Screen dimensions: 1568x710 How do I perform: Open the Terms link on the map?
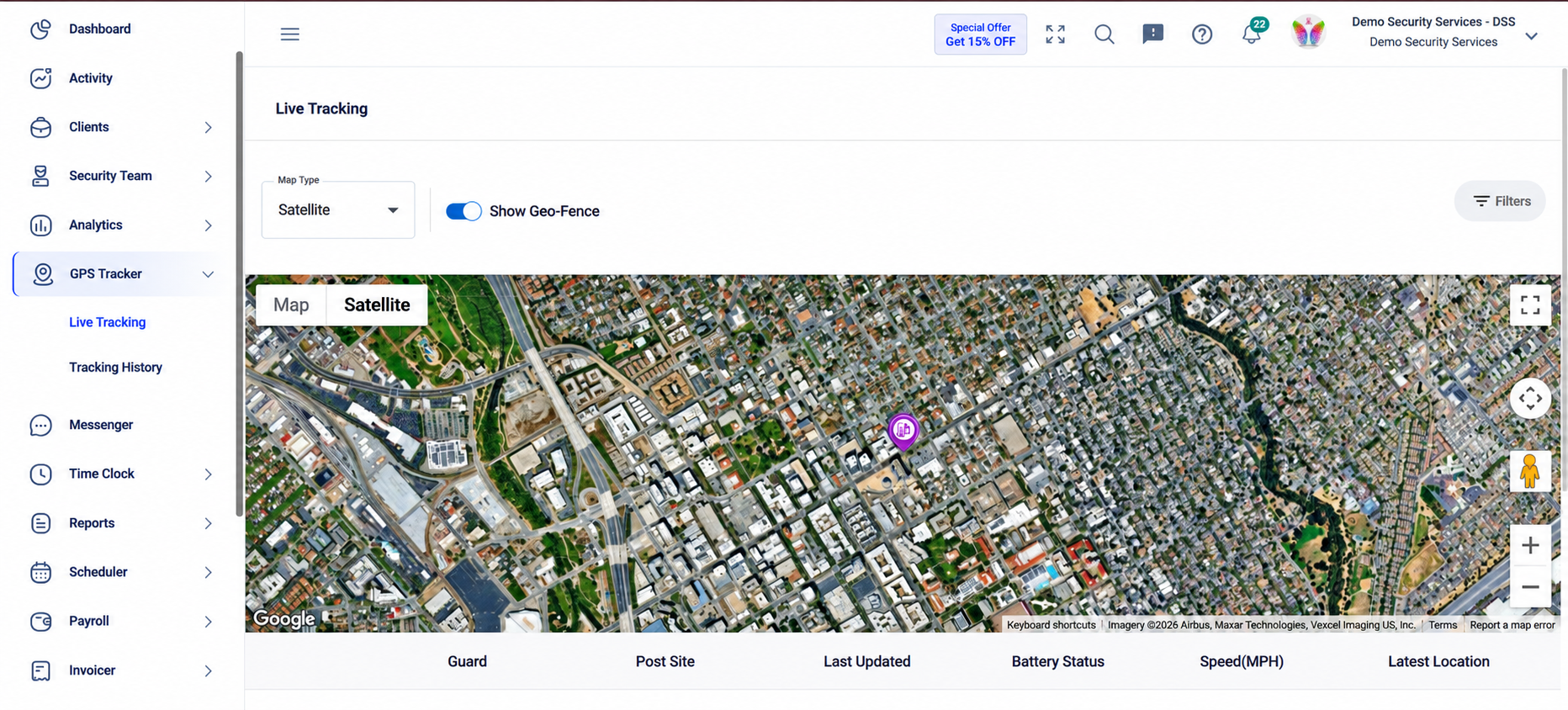click(1443, 625)
